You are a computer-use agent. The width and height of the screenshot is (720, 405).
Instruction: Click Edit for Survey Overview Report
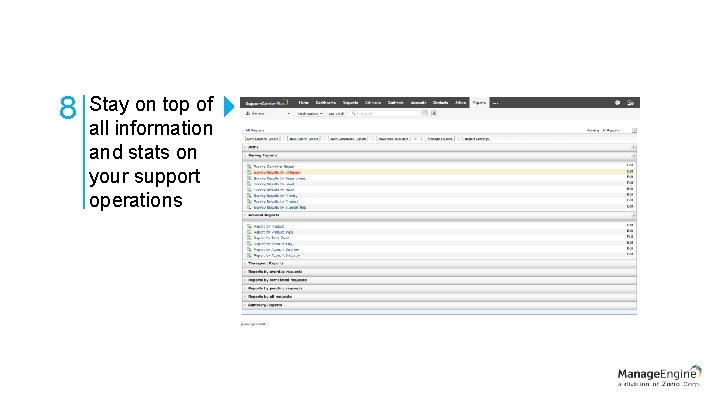[630, 165]
